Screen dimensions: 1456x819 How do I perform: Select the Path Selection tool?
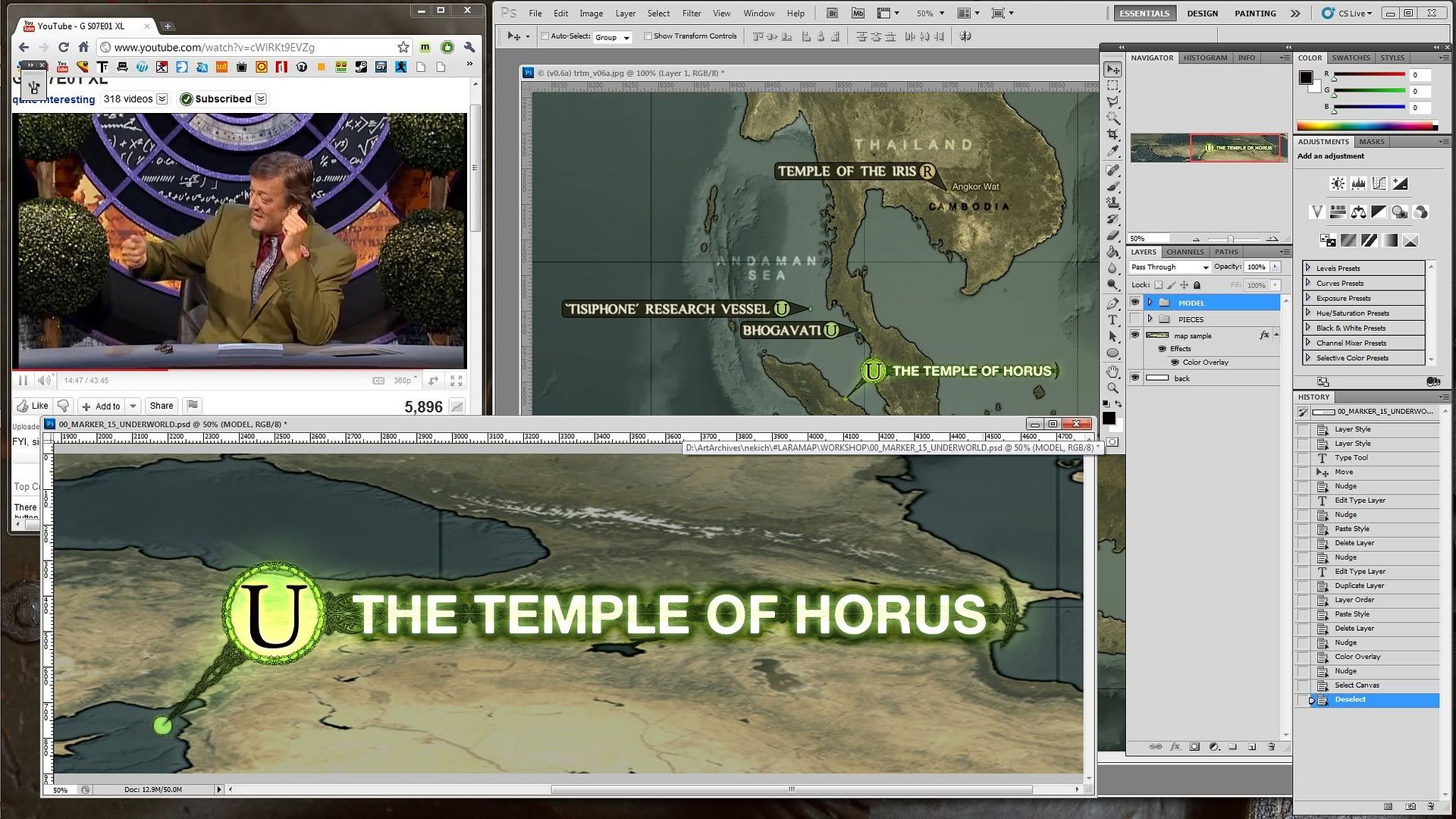click(1112, 336)
